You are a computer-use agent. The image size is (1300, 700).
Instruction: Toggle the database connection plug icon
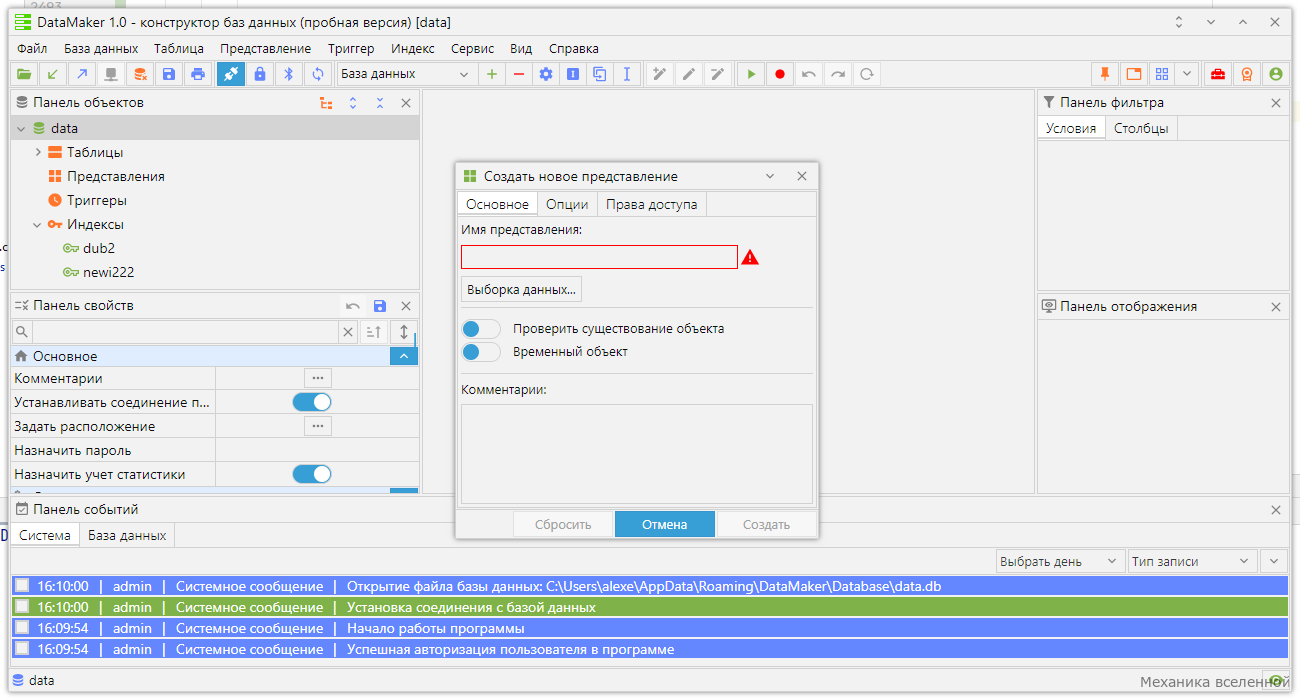click(x=231, y=74)
